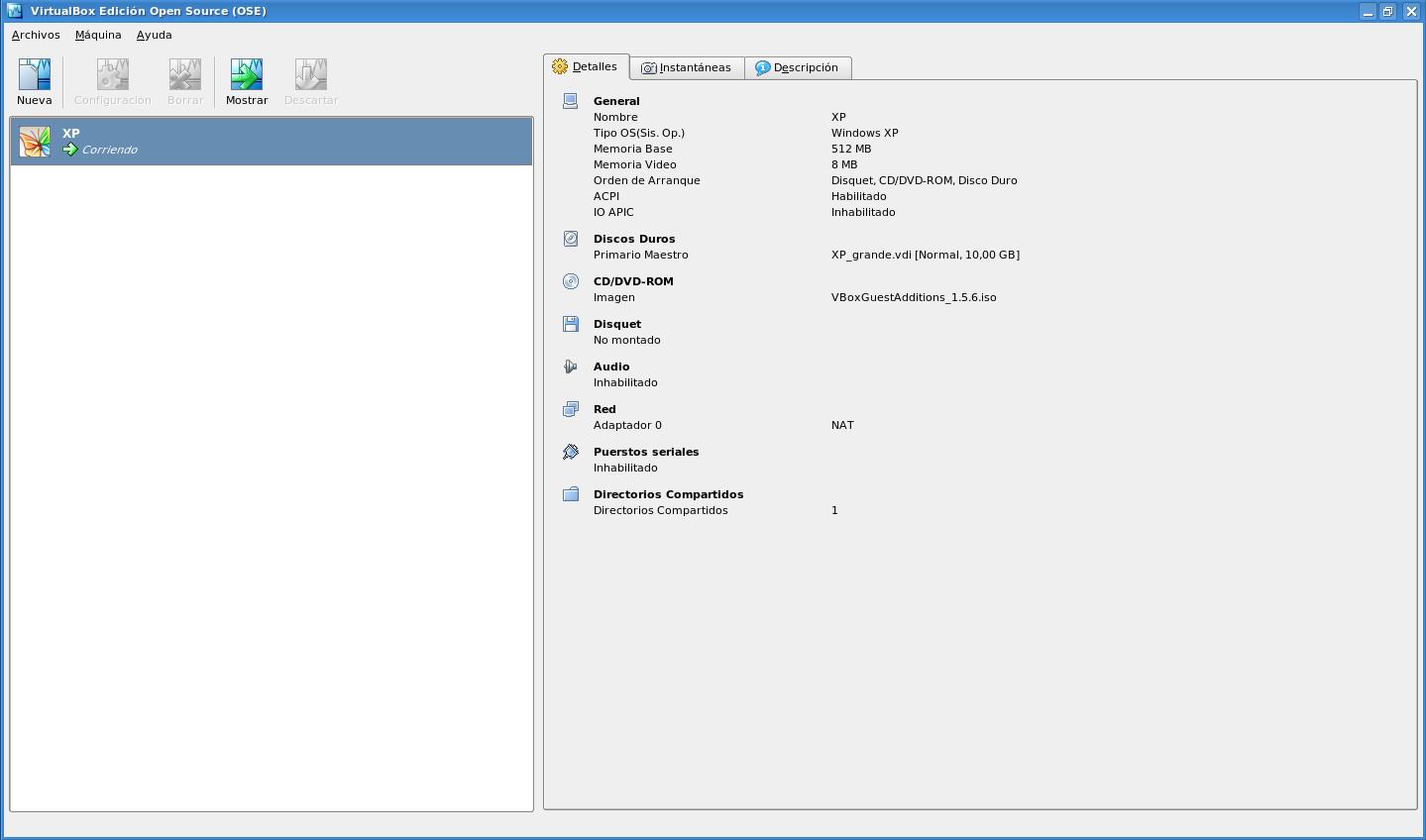
Task: Click the 'Memoria Base' label
Action: click(633, 149)
